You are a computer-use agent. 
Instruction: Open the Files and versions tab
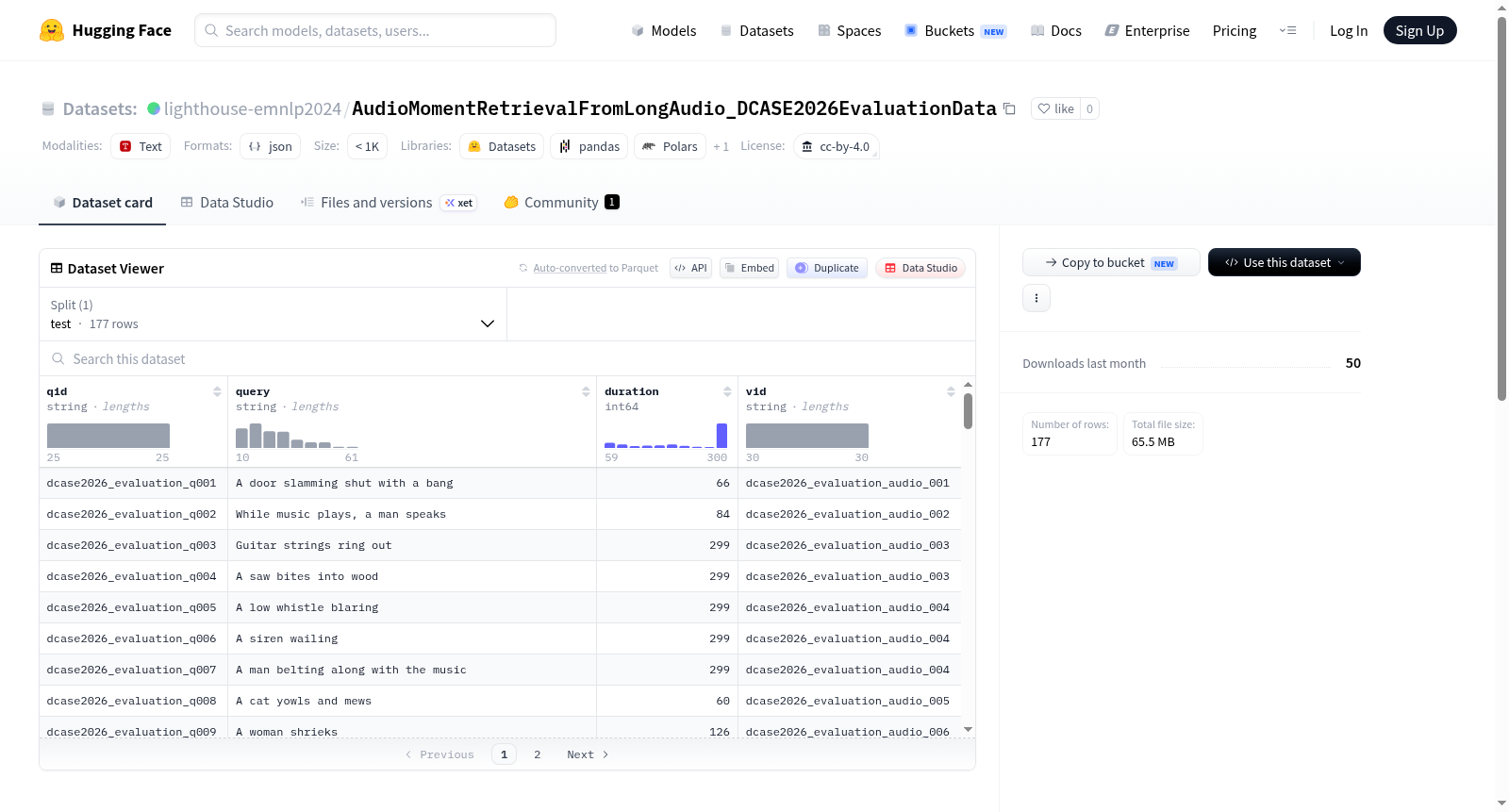click(x=389, y=202)
